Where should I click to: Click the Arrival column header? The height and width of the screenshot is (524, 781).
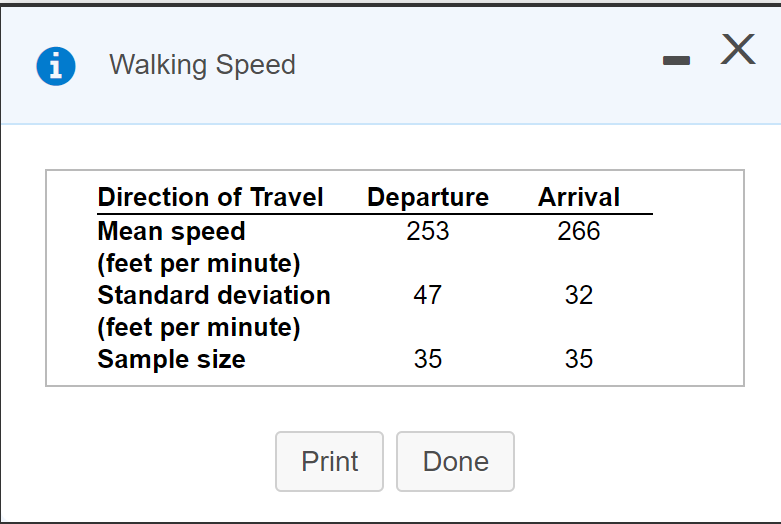[579, 197]
